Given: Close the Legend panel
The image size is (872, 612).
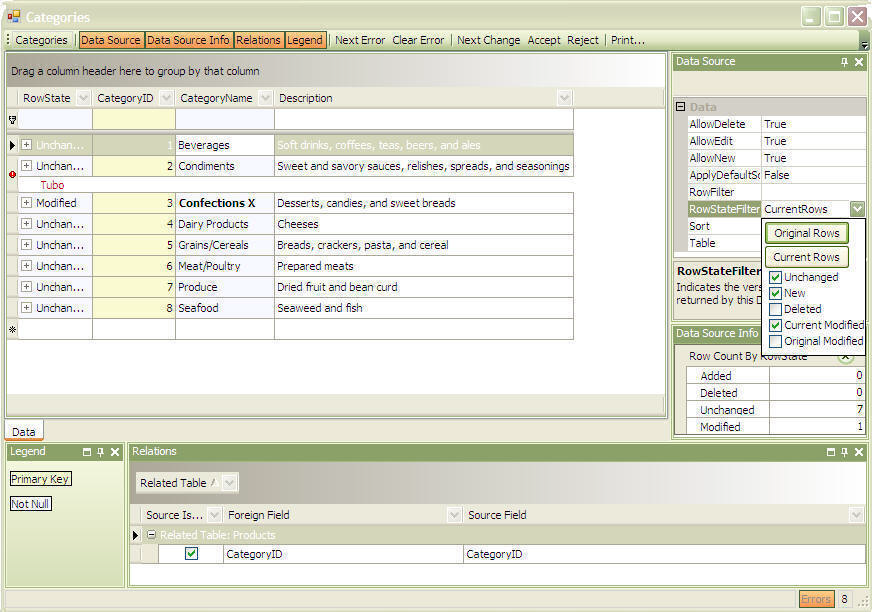Looking at the screenshot, I should coord(115,452).
